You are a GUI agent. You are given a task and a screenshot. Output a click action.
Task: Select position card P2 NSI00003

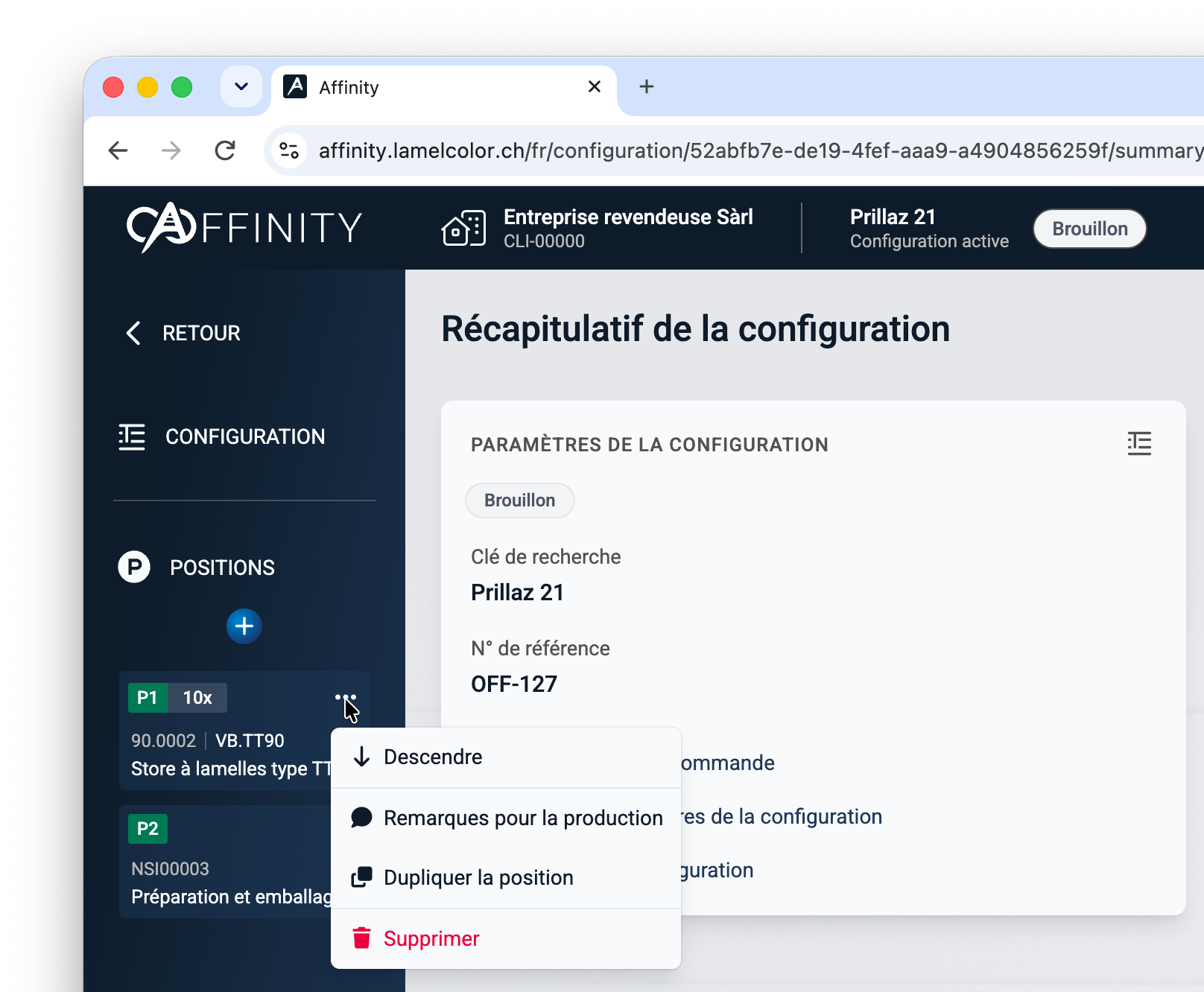pyautogui.click(x=225, y=862)
